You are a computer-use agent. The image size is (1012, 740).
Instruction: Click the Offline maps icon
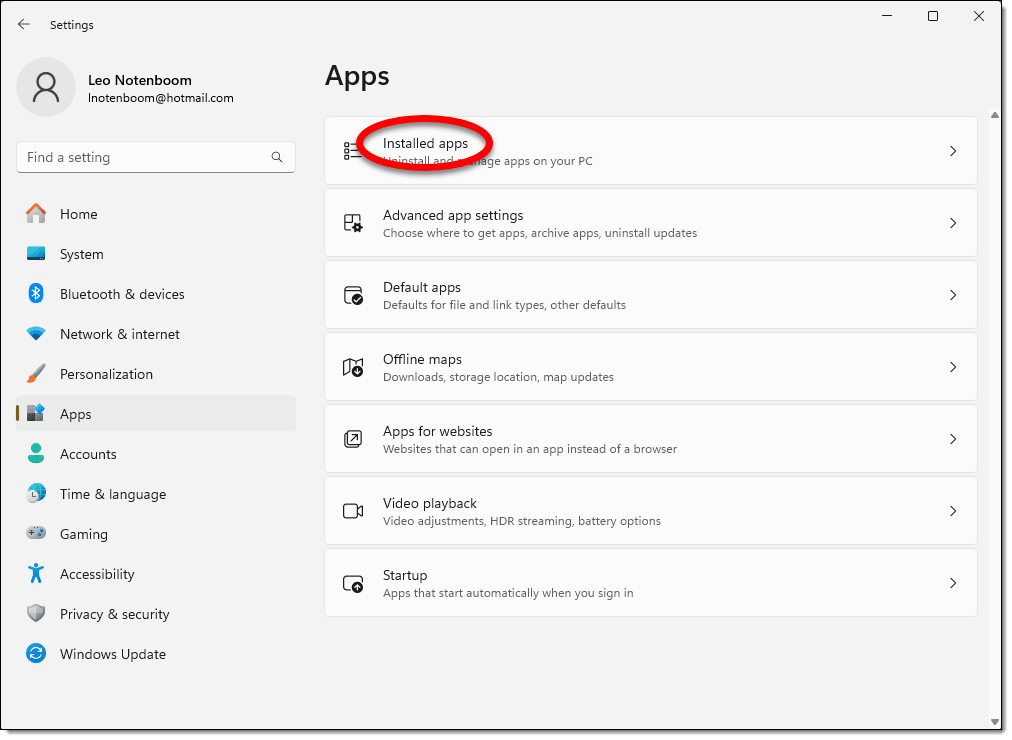[x=353, y=367]
